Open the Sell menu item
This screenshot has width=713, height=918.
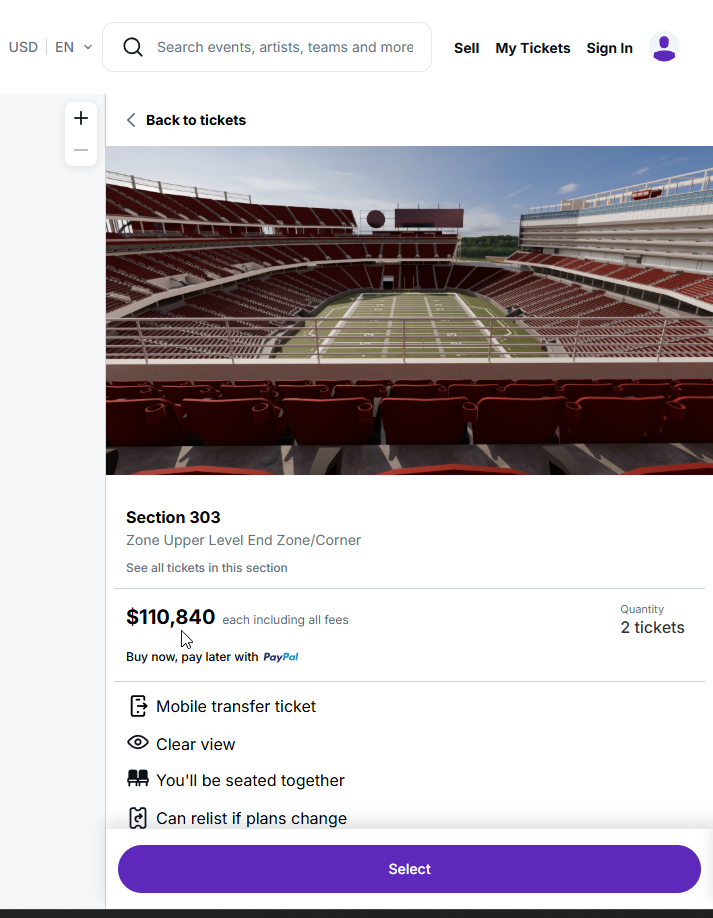click(466, 48)
